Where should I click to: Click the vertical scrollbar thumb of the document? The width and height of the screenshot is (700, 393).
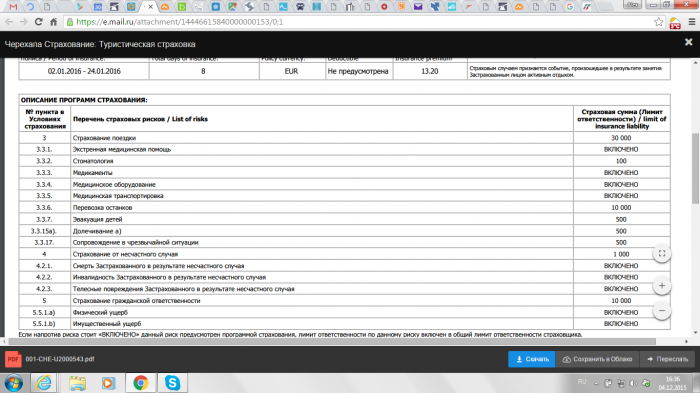(695, 168)
